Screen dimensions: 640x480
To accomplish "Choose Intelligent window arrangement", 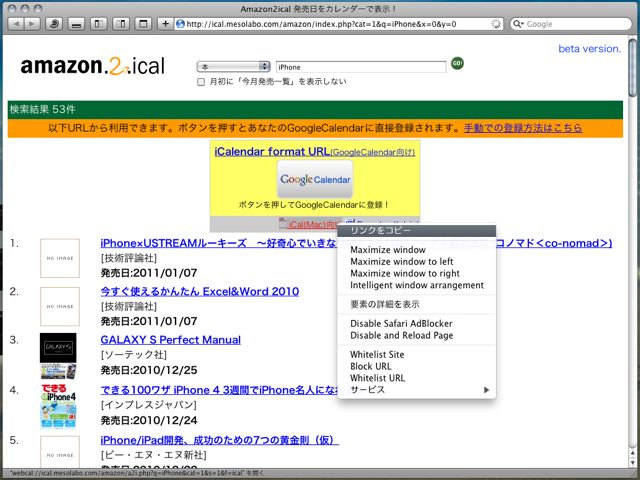I will [417, 285].
